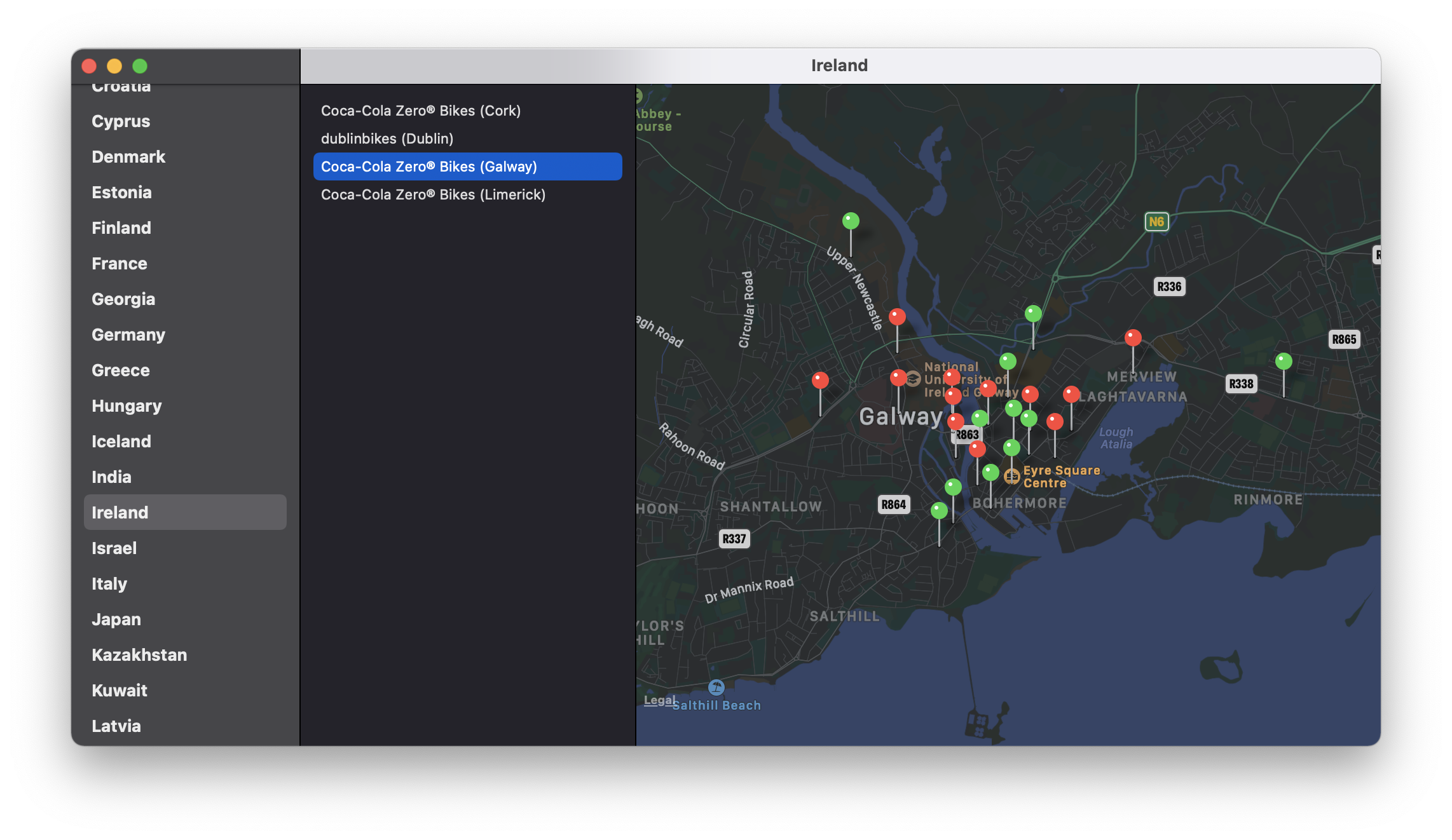Image resolution: width=1452 pixels, height=840 pixels.
Task: Click the R338 road badge
Action: [x=1241, y=384]
